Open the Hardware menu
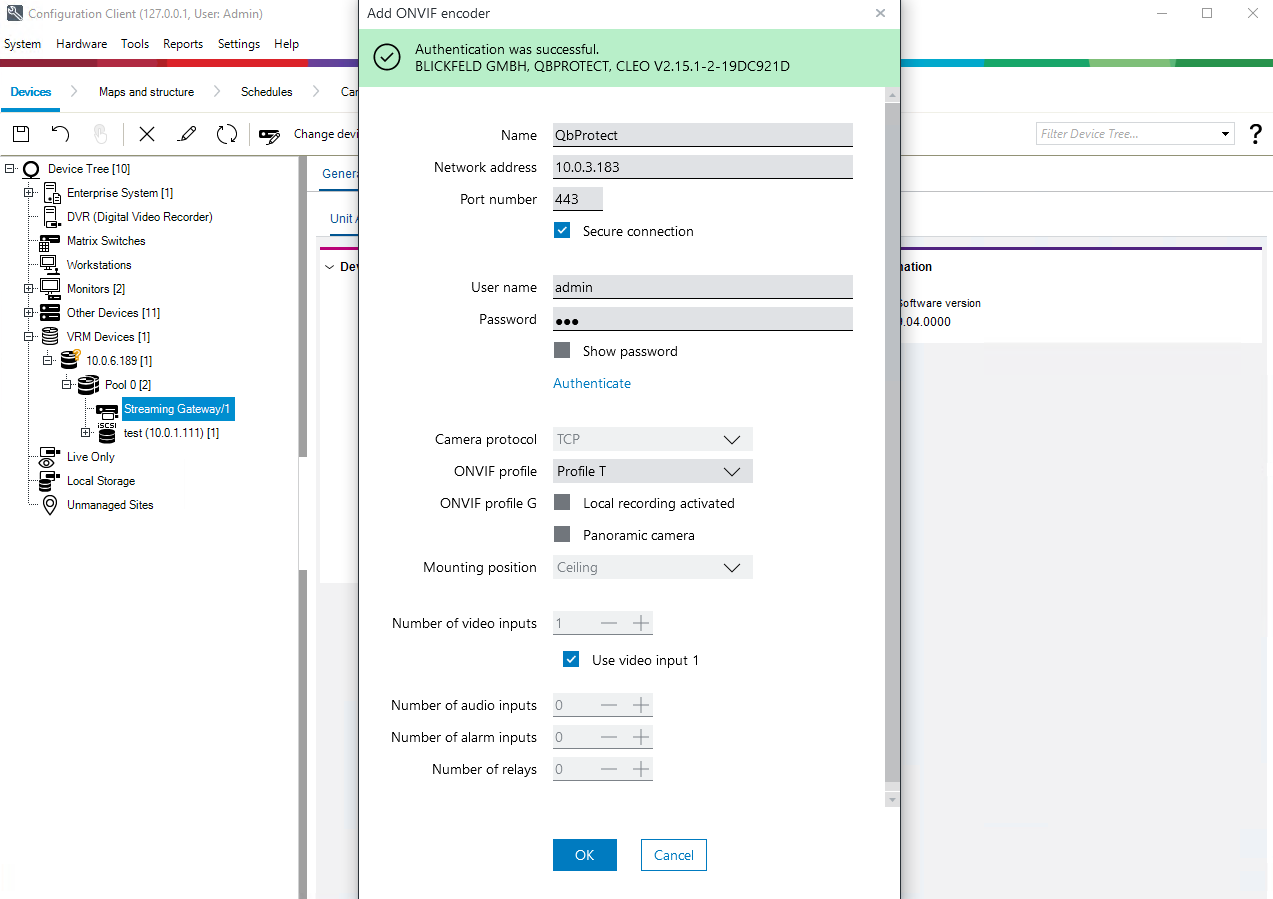The height and width of the screenshot is (899, 1273). point(81,44)
